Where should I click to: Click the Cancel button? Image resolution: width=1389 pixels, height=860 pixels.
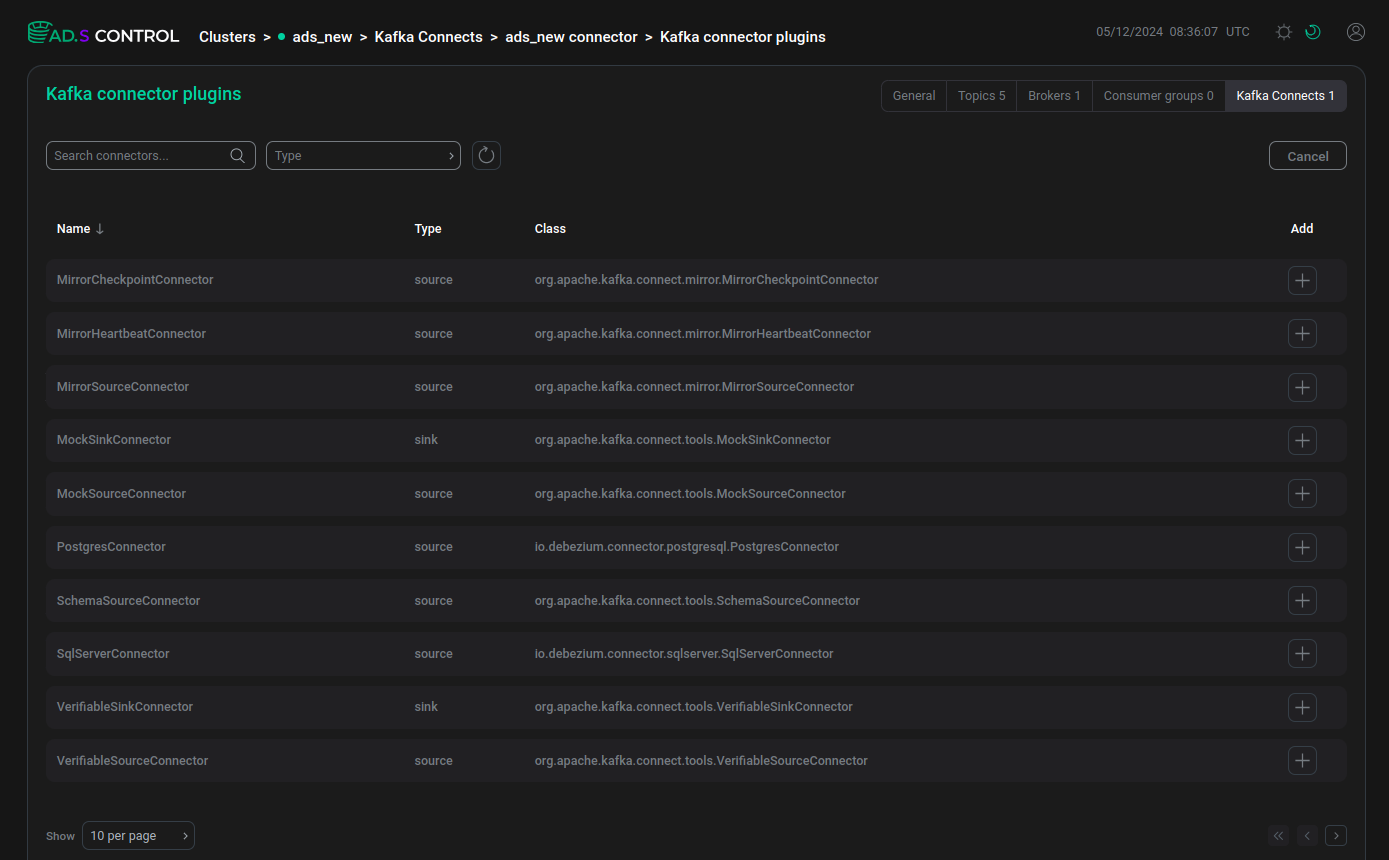click(1308, 156)
